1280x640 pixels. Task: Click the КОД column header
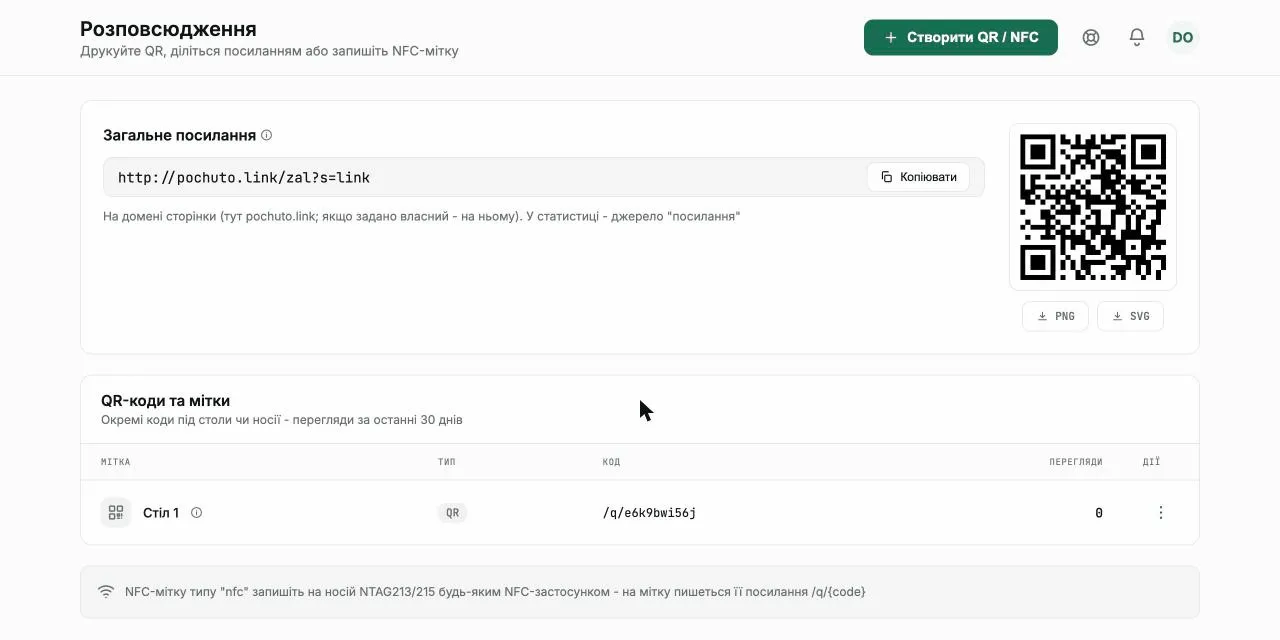pyautogui.click(x=611, y=462)
